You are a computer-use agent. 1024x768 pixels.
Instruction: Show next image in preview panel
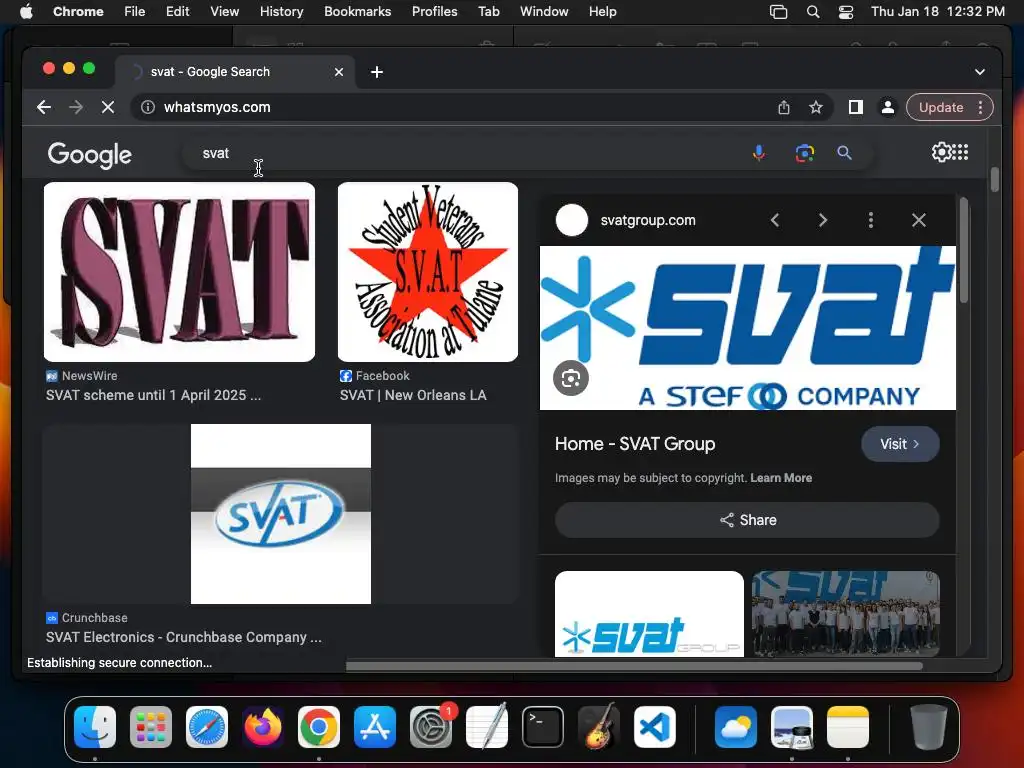pos(823,220)
